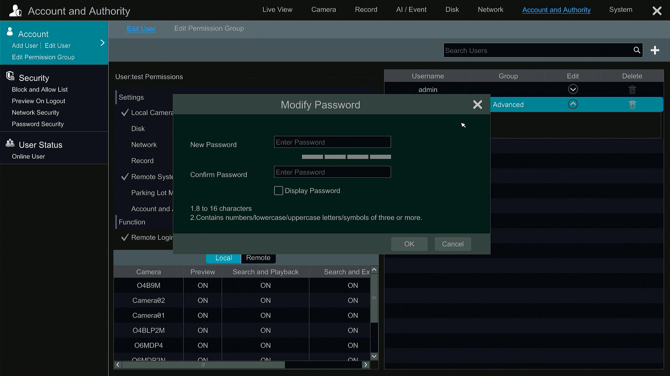
Task: Close the Modify Password dialog
Action: (477, 105)
